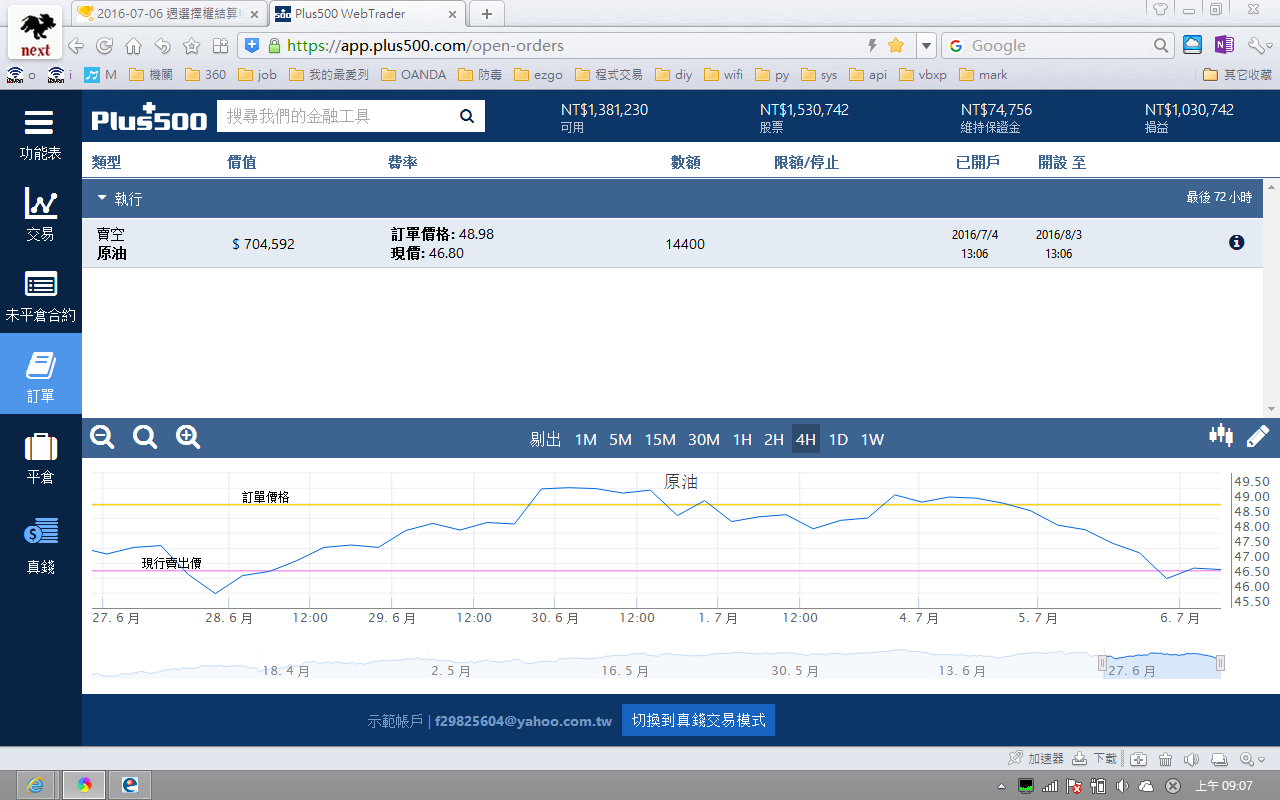Screen dimensions: 1280x800
Task: Click the 搜尋我們的金融工具 search field
Action: point(335,116)
